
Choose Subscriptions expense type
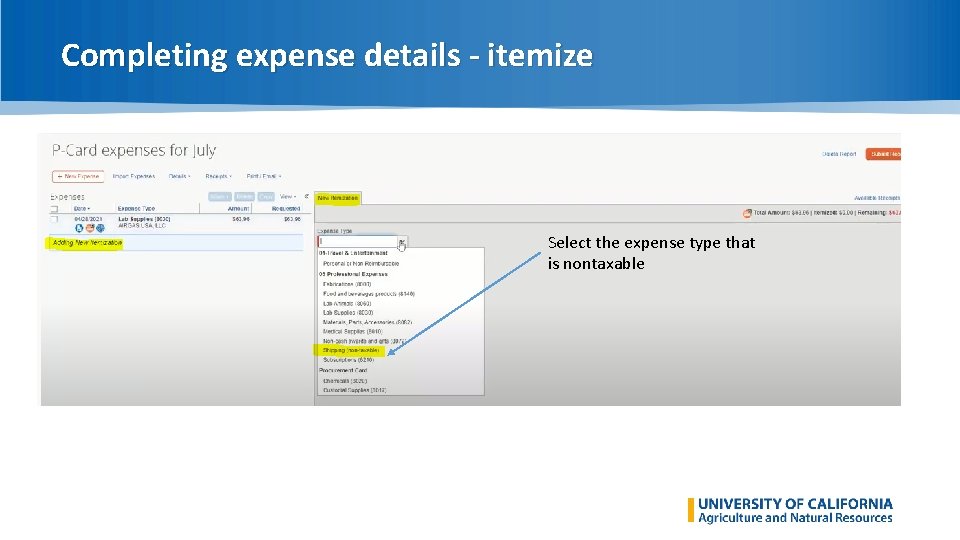348,360
